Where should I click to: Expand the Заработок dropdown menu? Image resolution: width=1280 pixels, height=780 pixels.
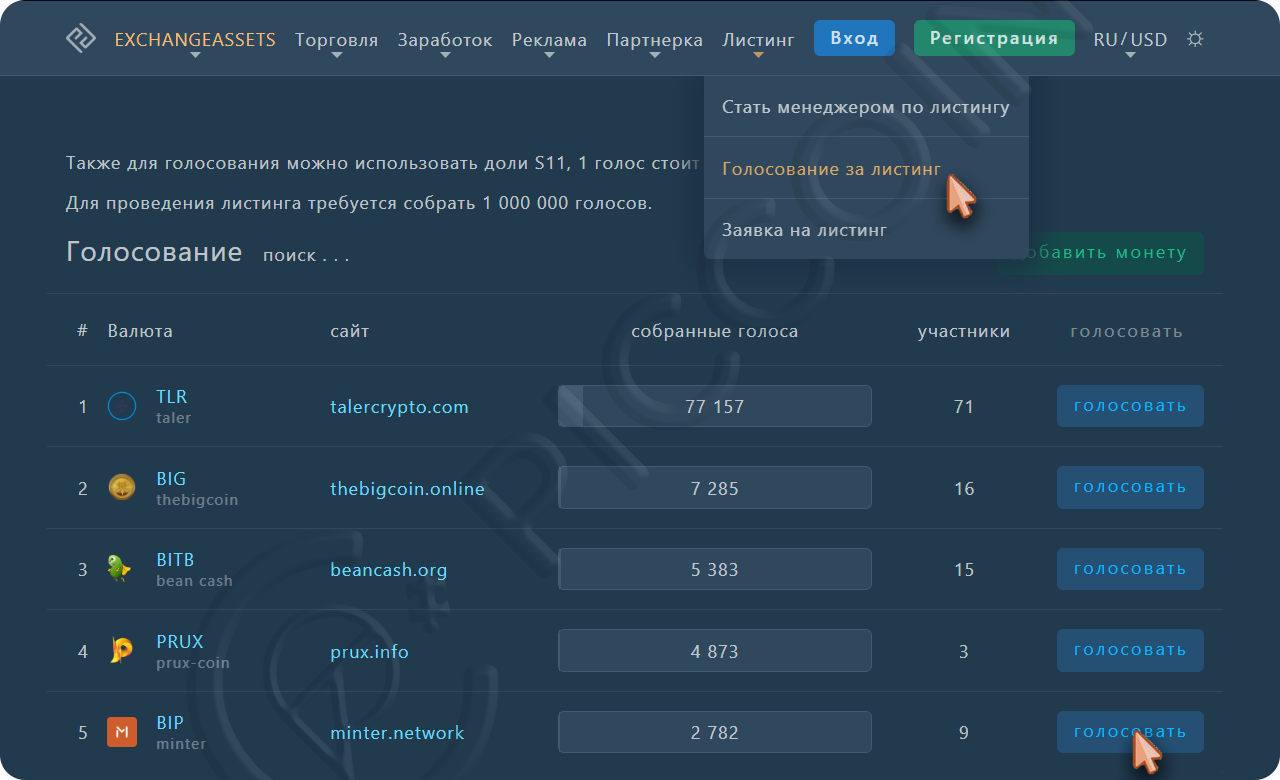pos(445,41)
